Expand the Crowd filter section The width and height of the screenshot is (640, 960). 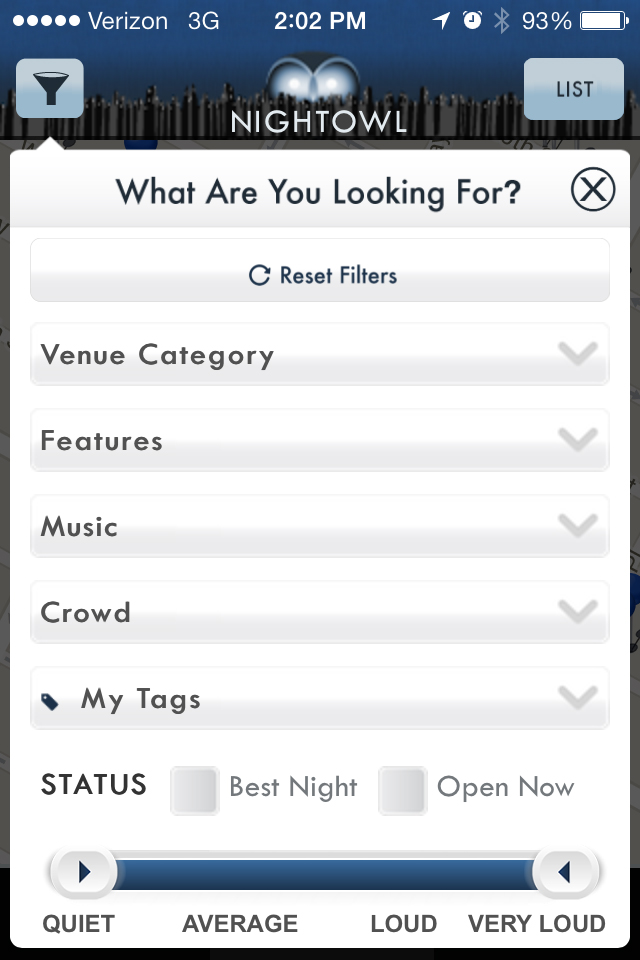click(x=320, y=612)
